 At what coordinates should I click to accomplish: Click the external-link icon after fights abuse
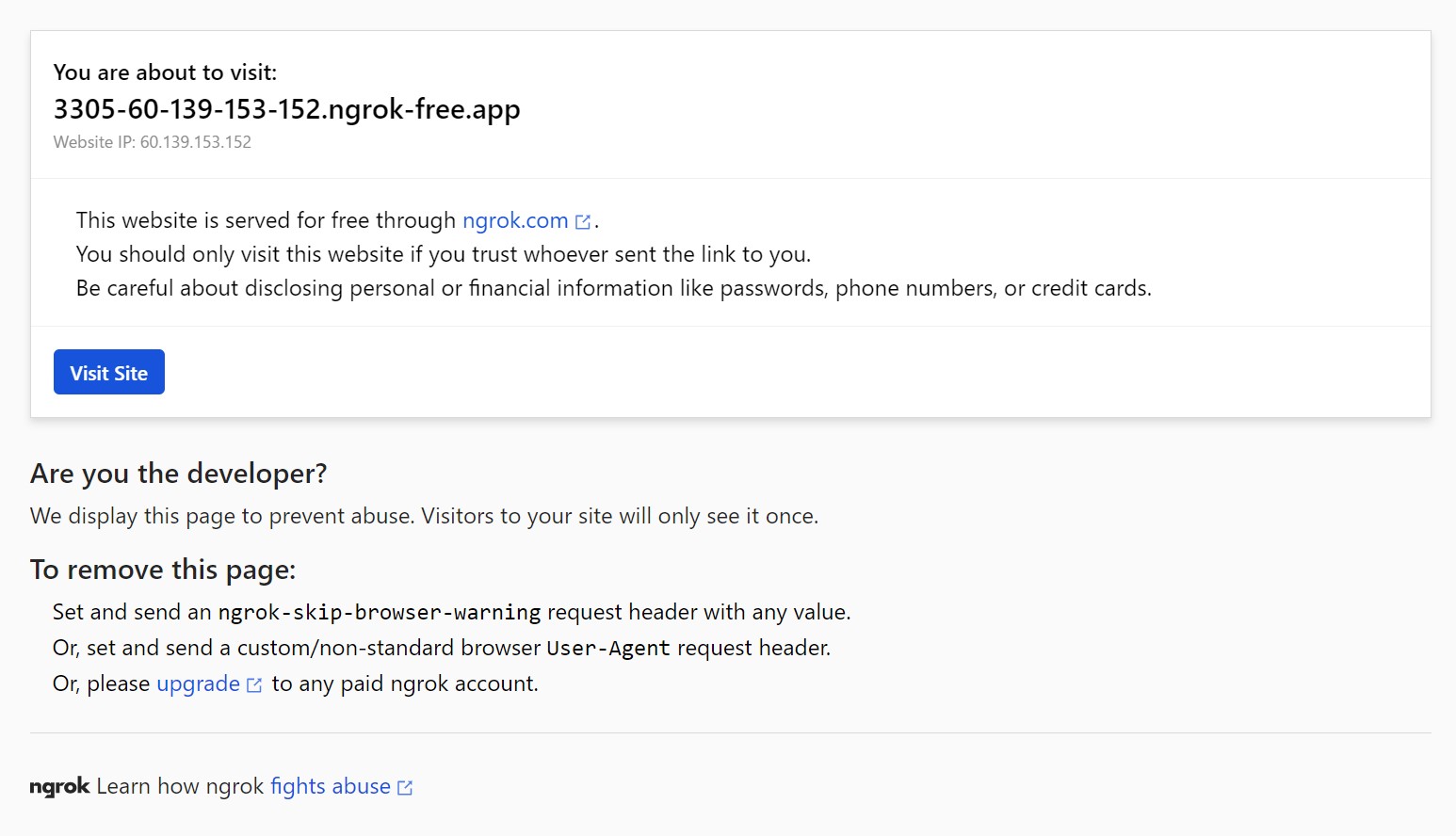[405, 788]
